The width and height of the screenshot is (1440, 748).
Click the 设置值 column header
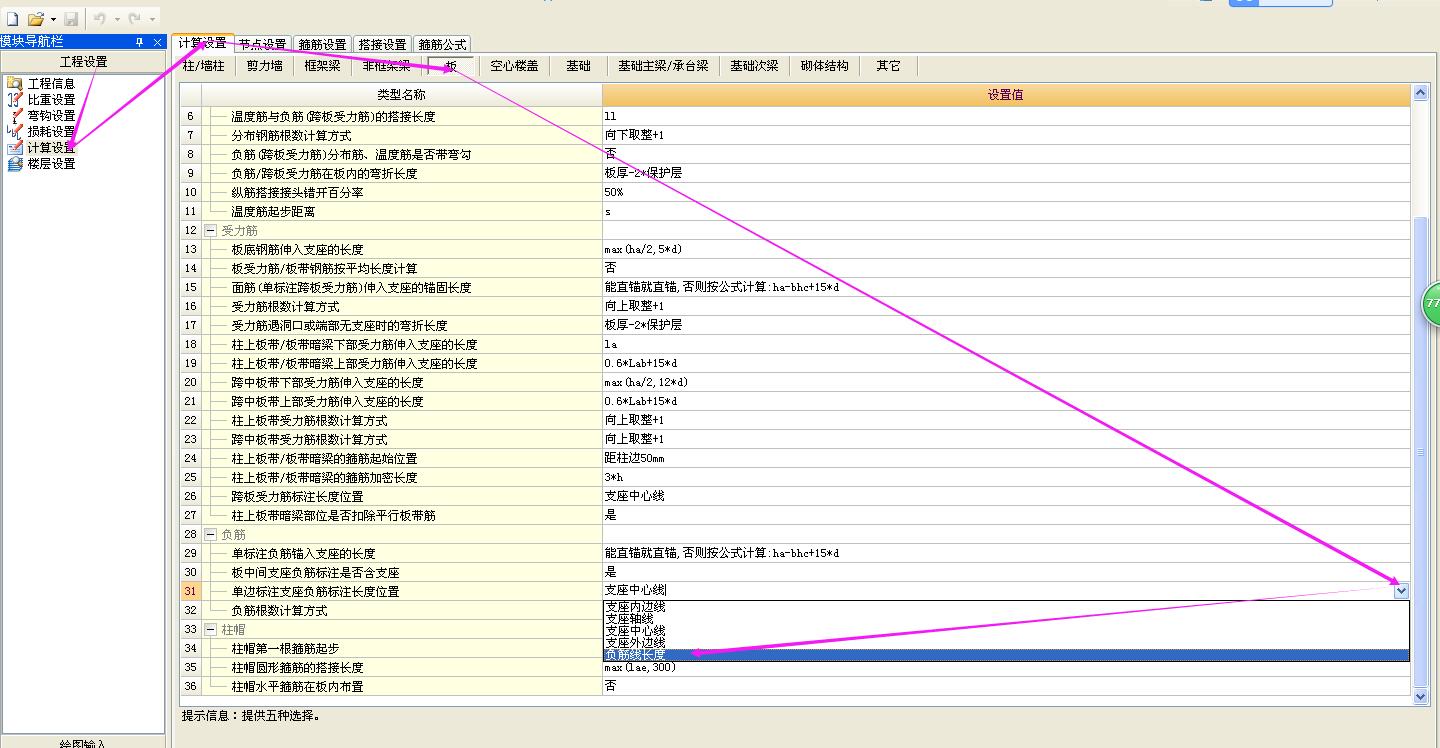click(1006, 95)
